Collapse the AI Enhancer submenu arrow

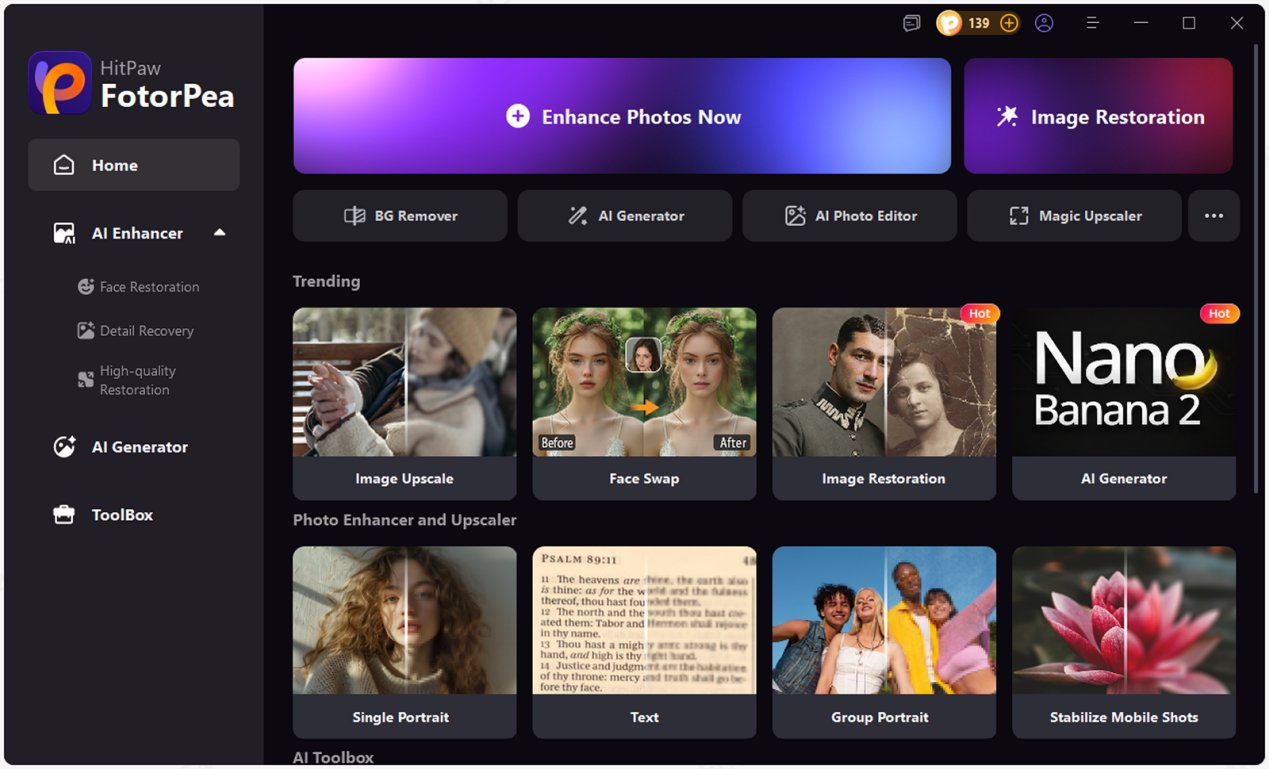click(220, 233)
